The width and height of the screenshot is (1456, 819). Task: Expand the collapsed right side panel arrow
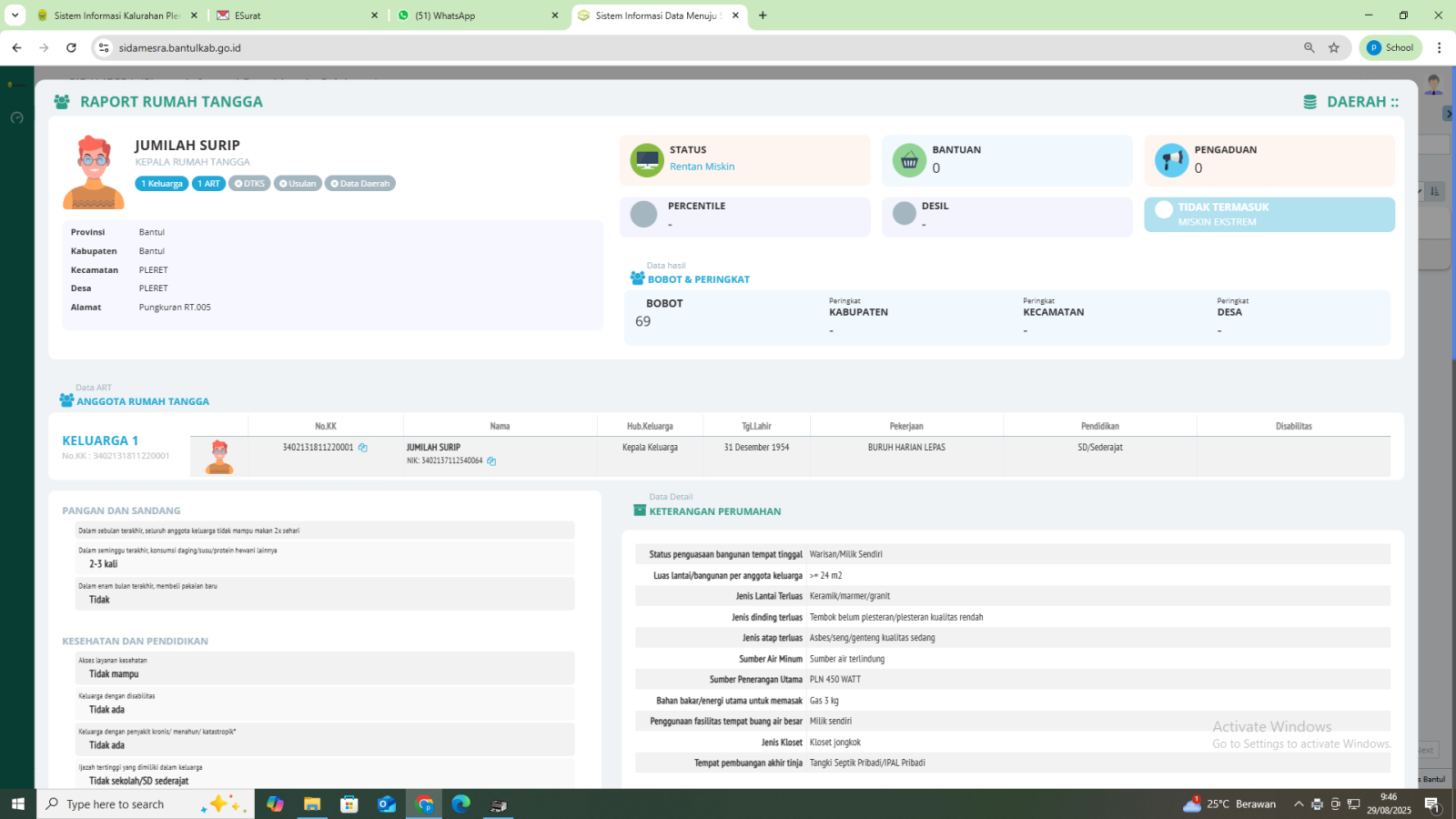tap(1448, 114)
